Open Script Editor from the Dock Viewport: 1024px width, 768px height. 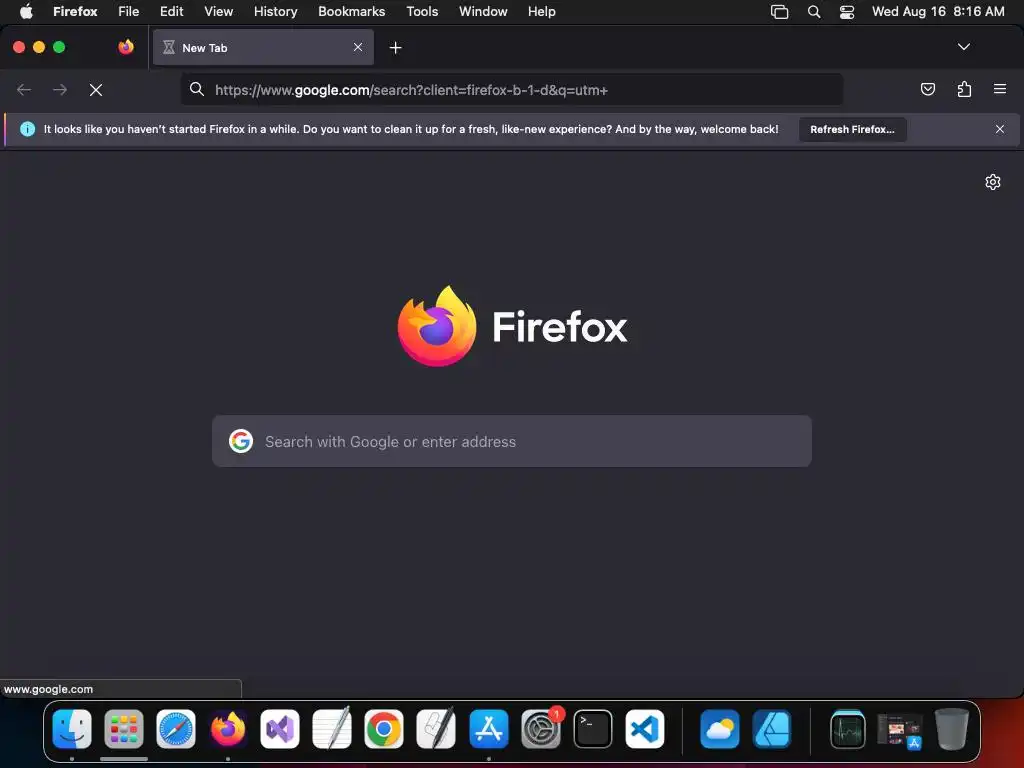pyautogui.click(x=436, y=729)
